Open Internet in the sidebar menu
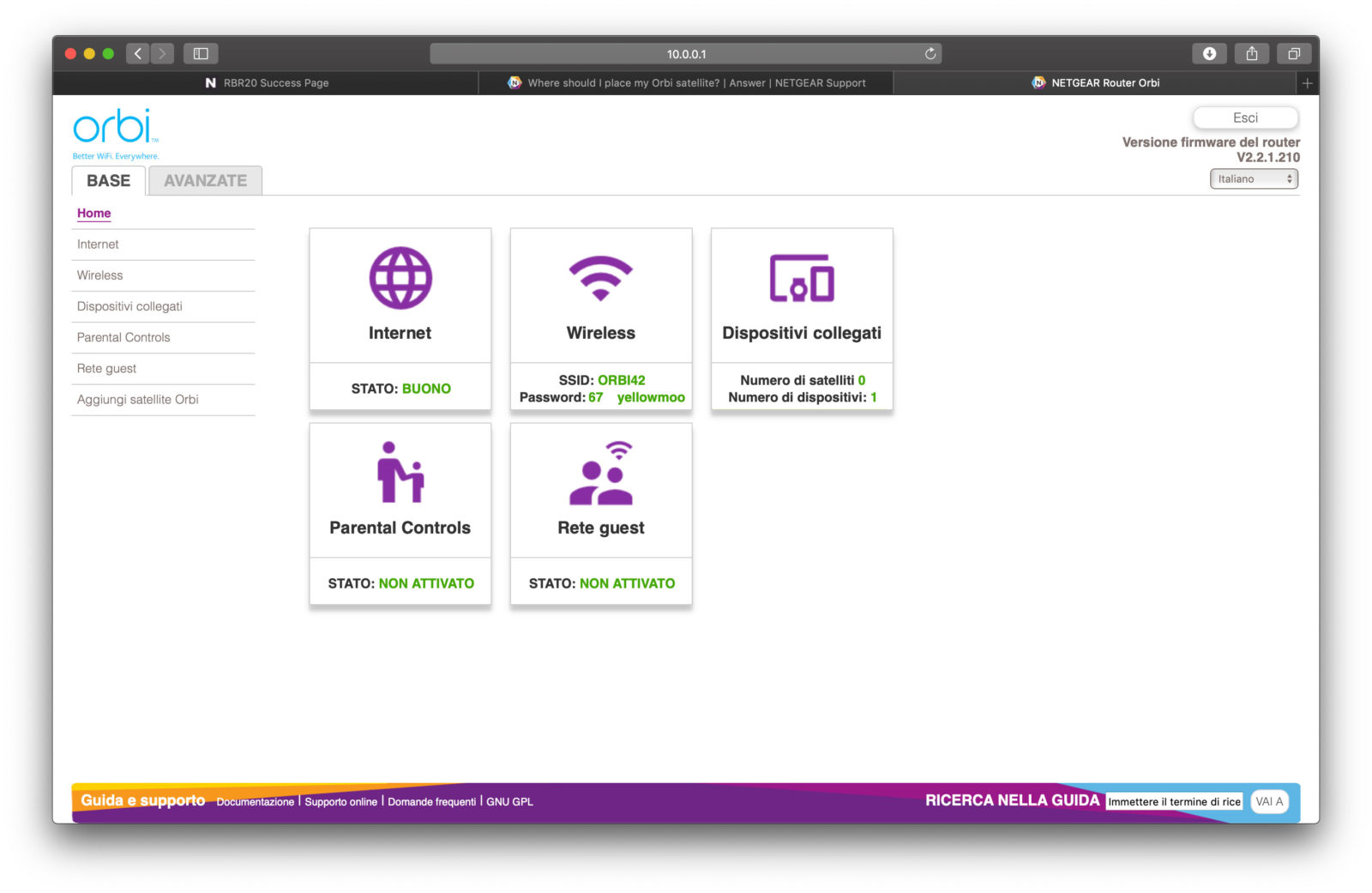The image size is (1372, 893). 98,244
